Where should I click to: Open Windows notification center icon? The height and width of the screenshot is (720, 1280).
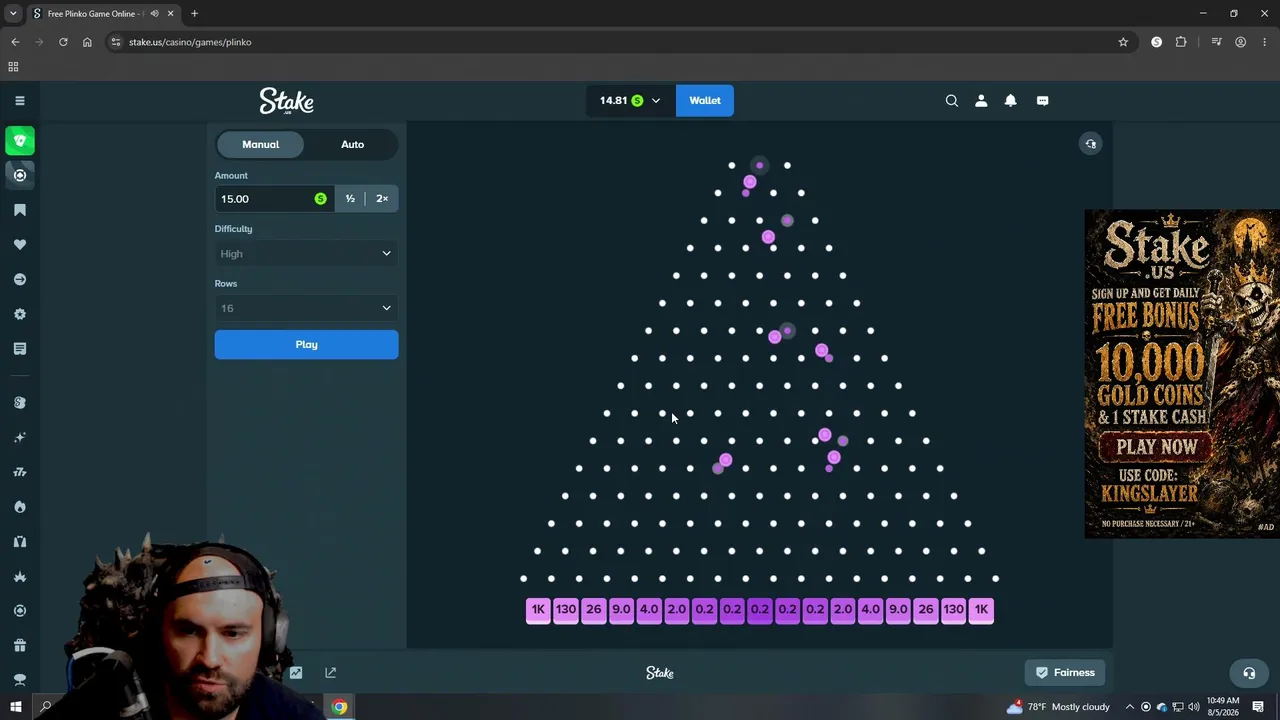[1259, 707]
